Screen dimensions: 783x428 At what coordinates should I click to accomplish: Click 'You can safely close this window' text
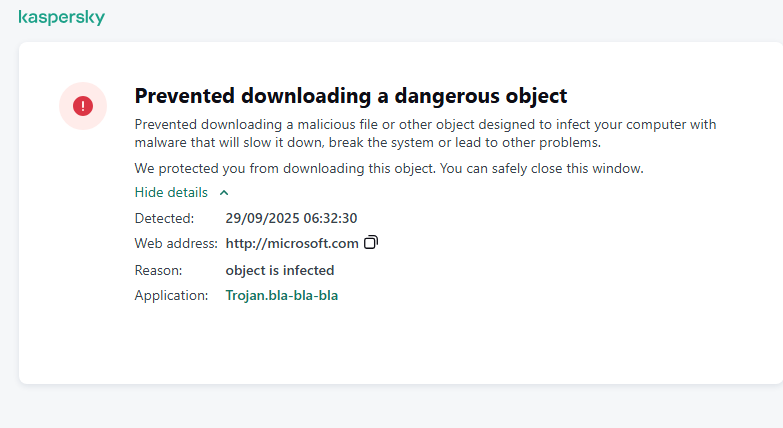(x=545, y=168)
